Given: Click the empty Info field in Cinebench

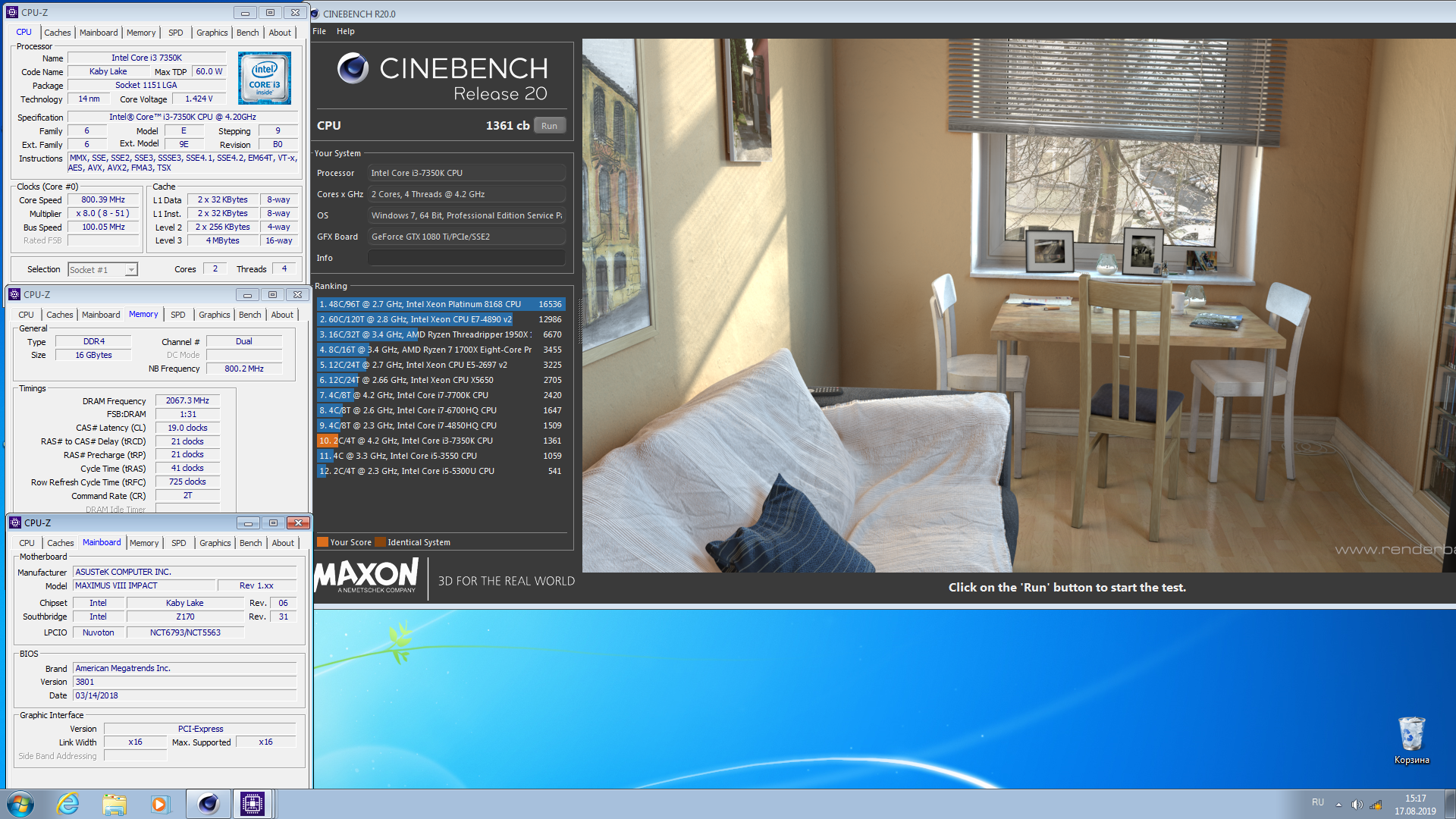Looking at the screenshot, I should point(467,258).
